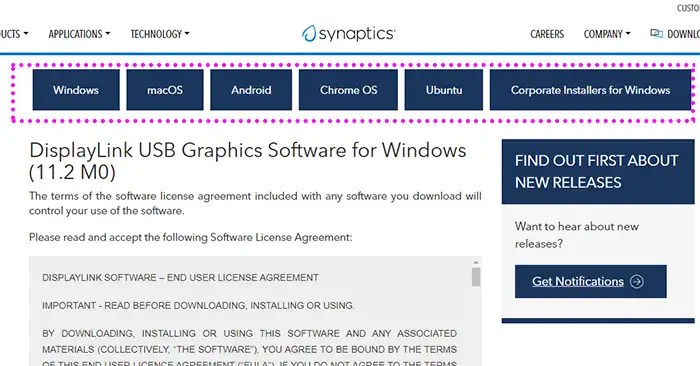Click the download icon next to Downloads
Image resolution: width=700 pixels, height=366 pixels.
(x=656, y=33)
